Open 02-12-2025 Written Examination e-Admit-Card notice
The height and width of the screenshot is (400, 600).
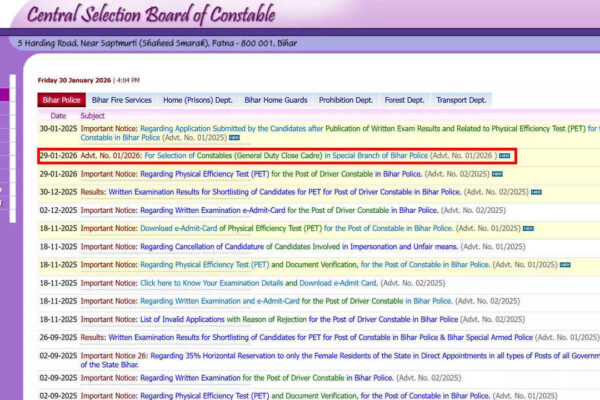[x=289, y=210]
